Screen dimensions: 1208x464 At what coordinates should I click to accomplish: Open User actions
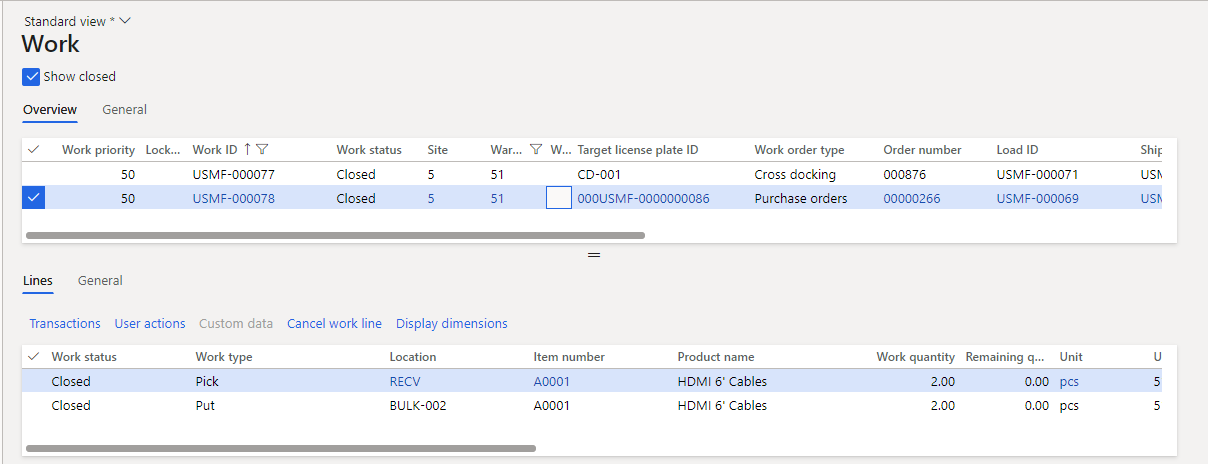coord(150,323)
